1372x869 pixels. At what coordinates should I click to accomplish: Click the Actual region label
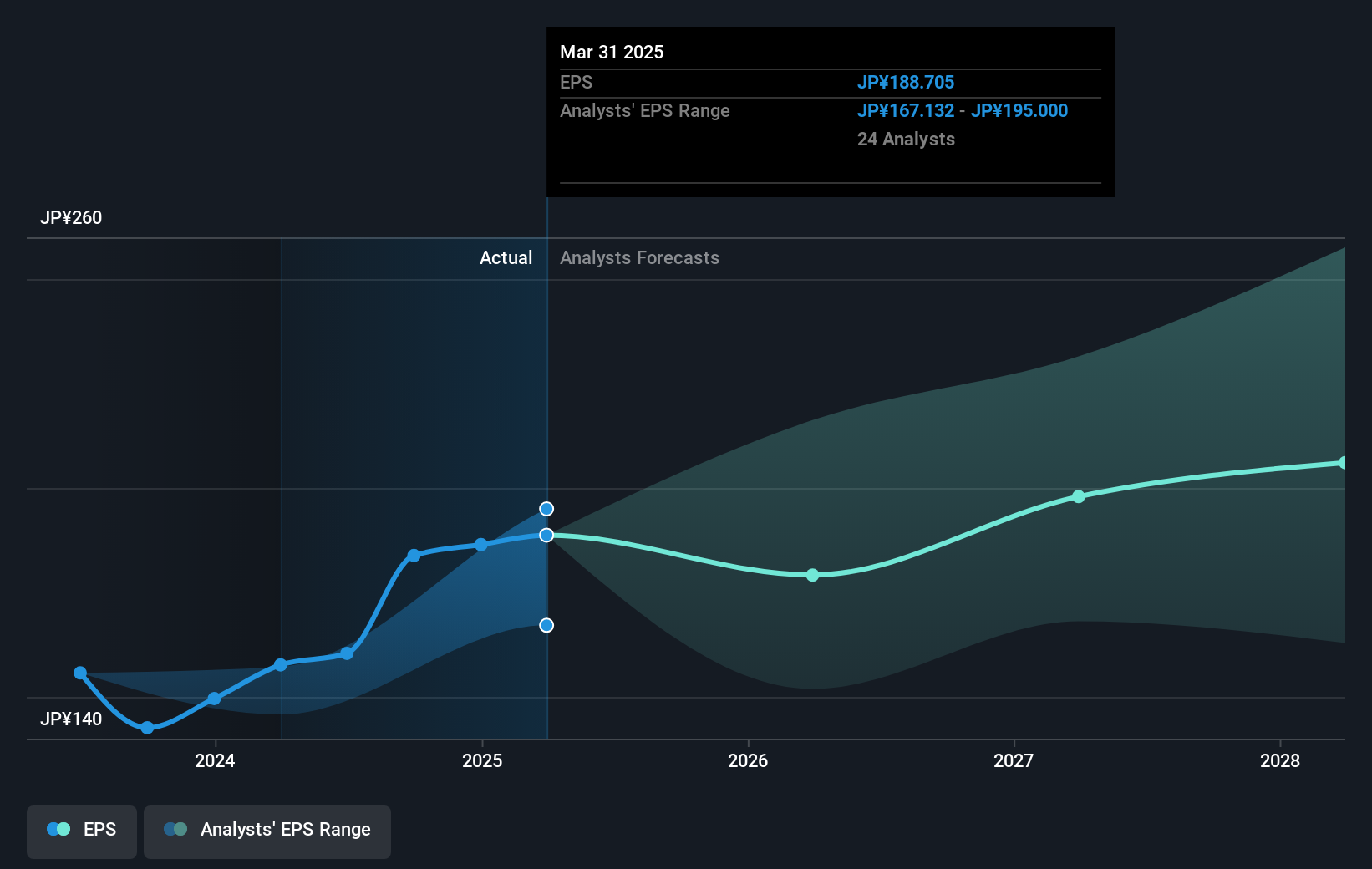[x=506, y=258]
